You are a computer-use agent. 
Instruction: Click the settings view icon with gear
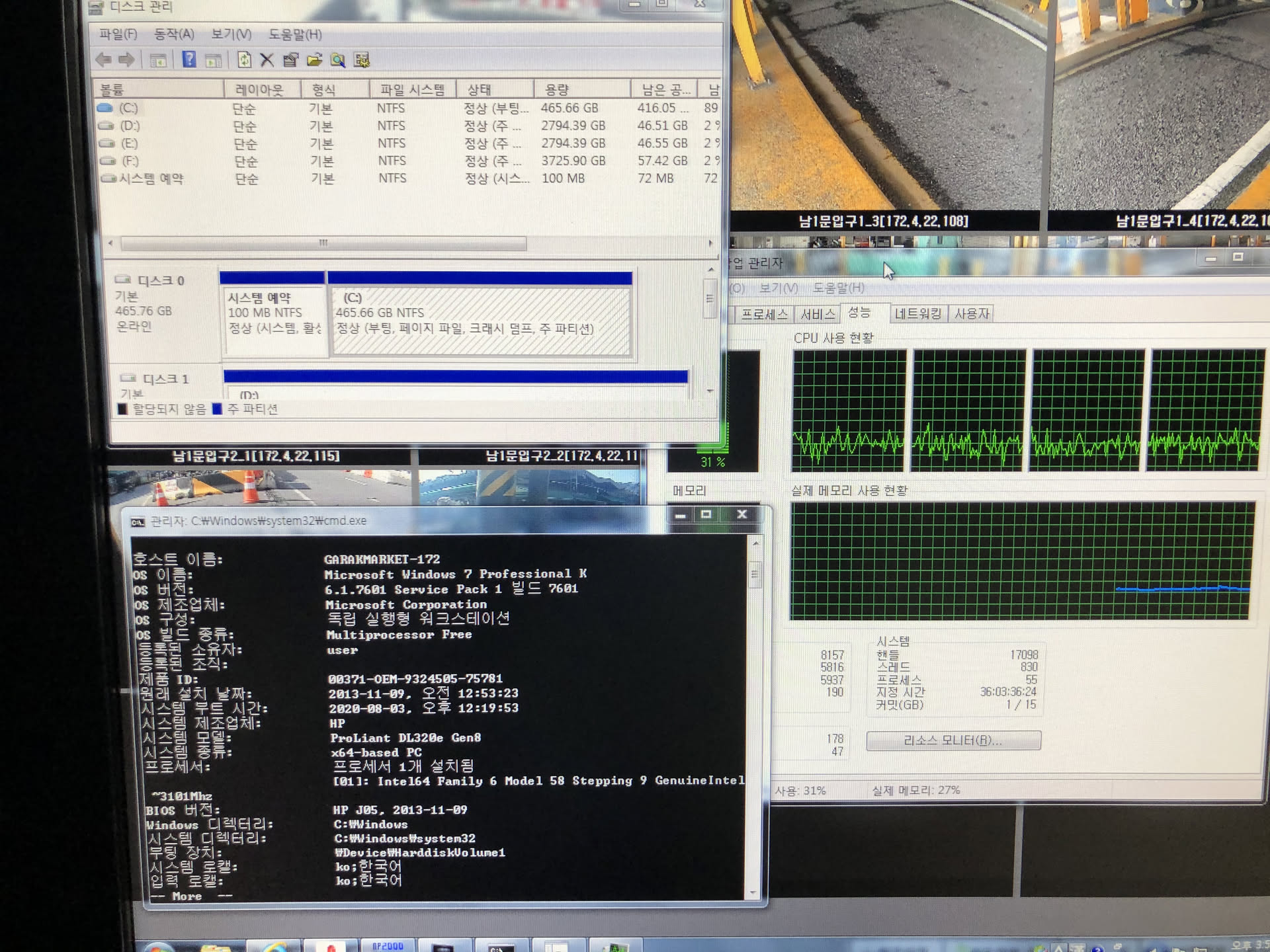point(361,60)
